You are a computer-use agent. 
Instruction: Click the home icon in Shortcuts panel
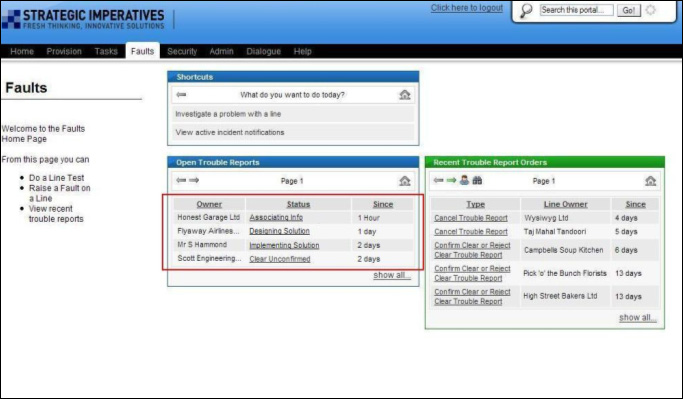pos(405,95)
